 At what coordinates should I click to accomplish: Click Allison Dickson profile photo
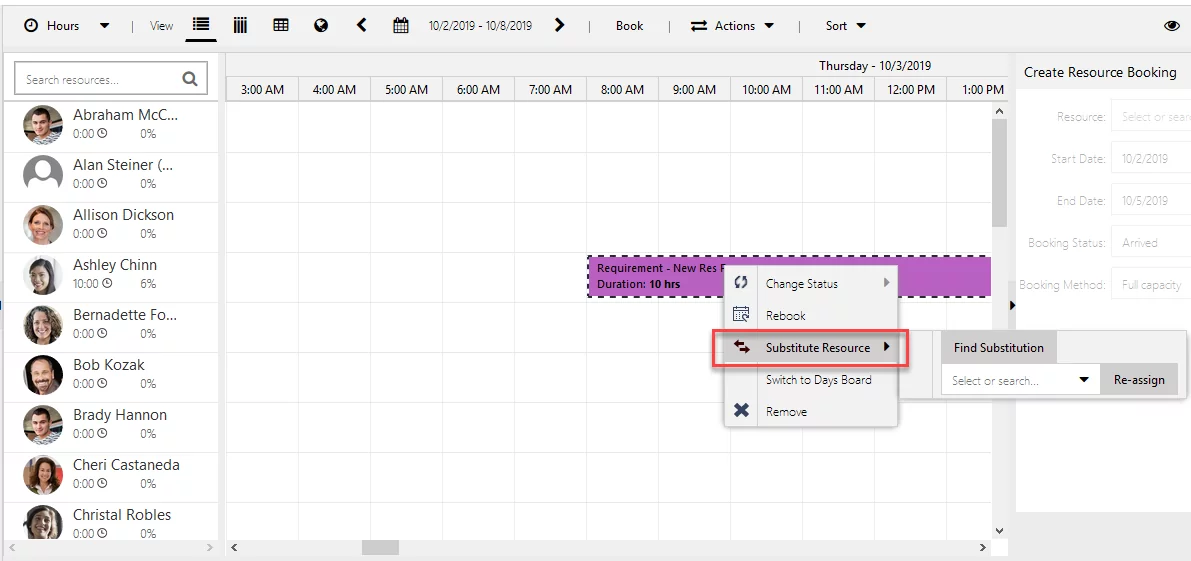coord(43,225)
